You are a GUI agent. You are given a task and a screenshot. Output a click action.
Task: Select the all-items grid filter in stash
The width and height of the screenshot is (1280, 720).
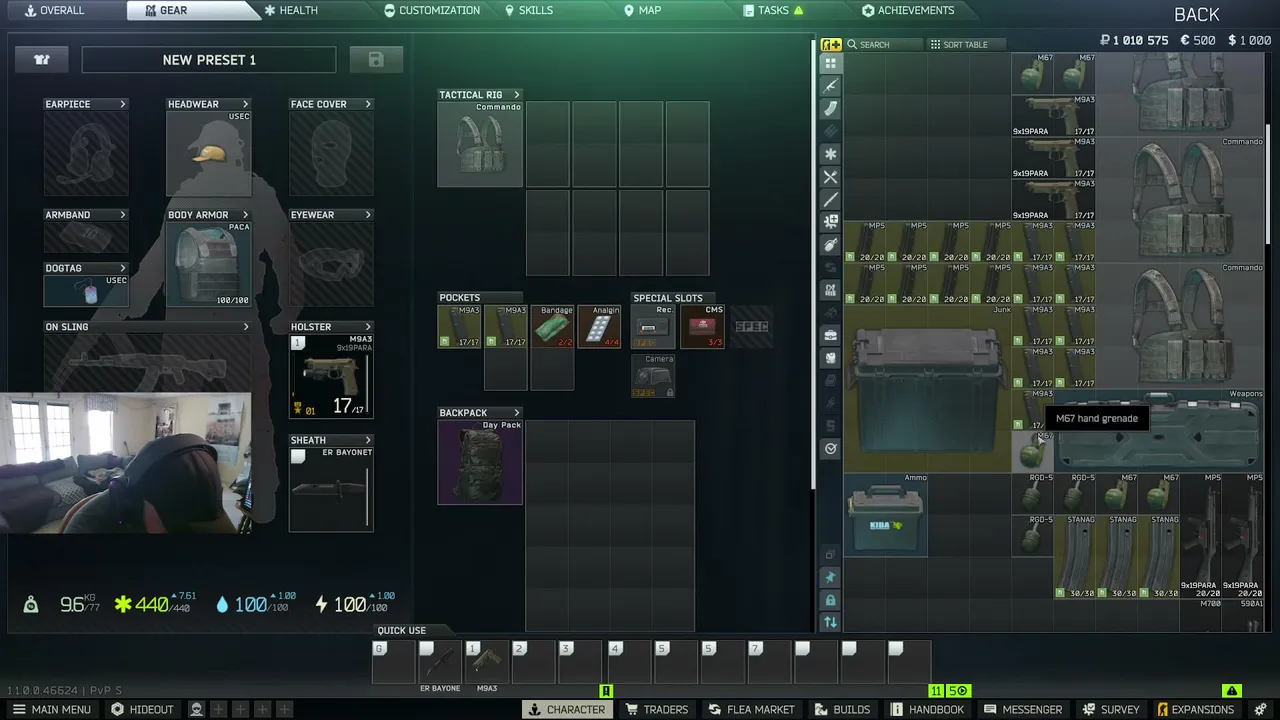pyautogui.click(x=830, y=63)
